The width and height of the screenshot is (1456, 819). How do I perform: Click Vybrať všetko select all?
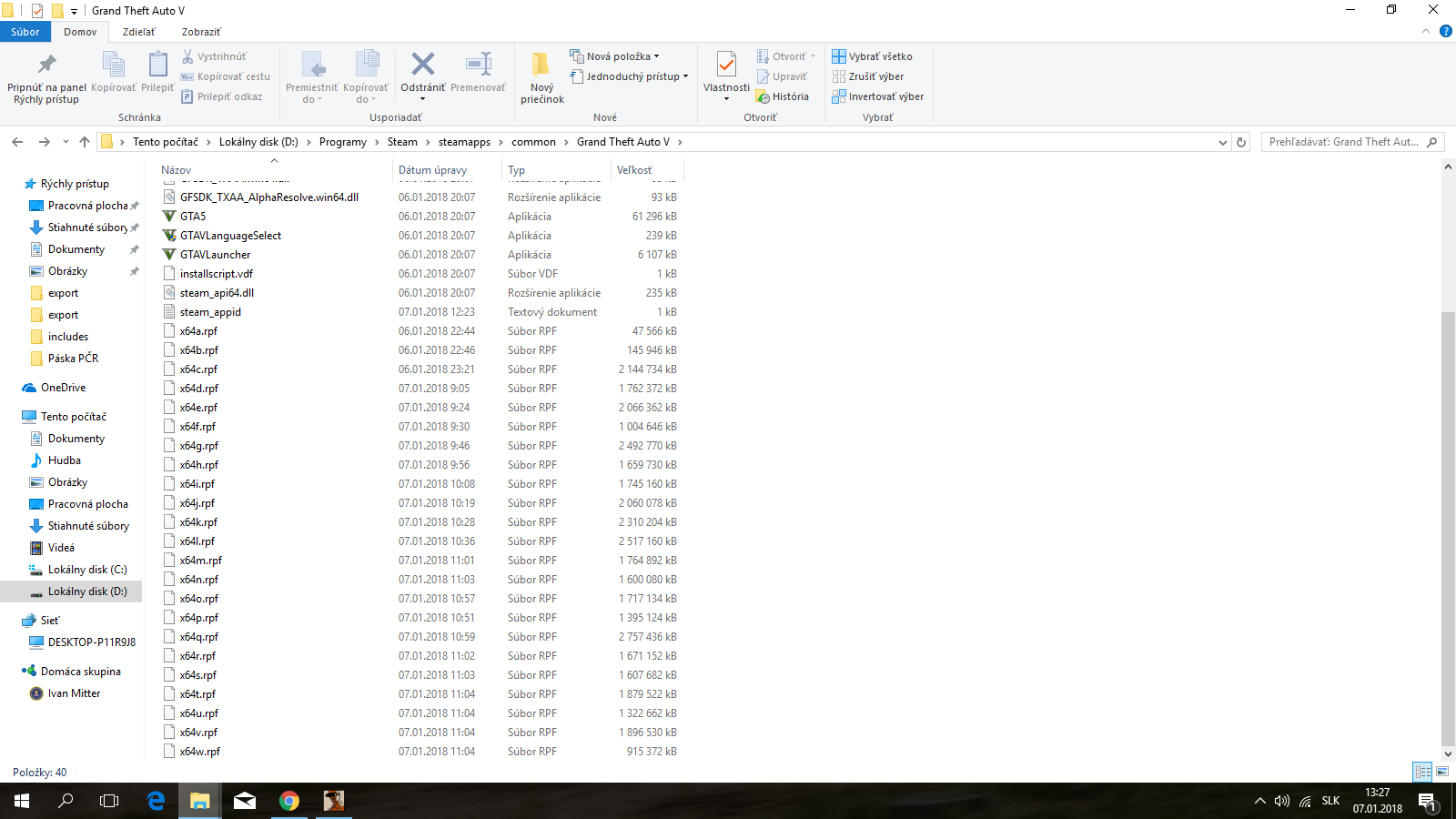[x=873, y=56]
